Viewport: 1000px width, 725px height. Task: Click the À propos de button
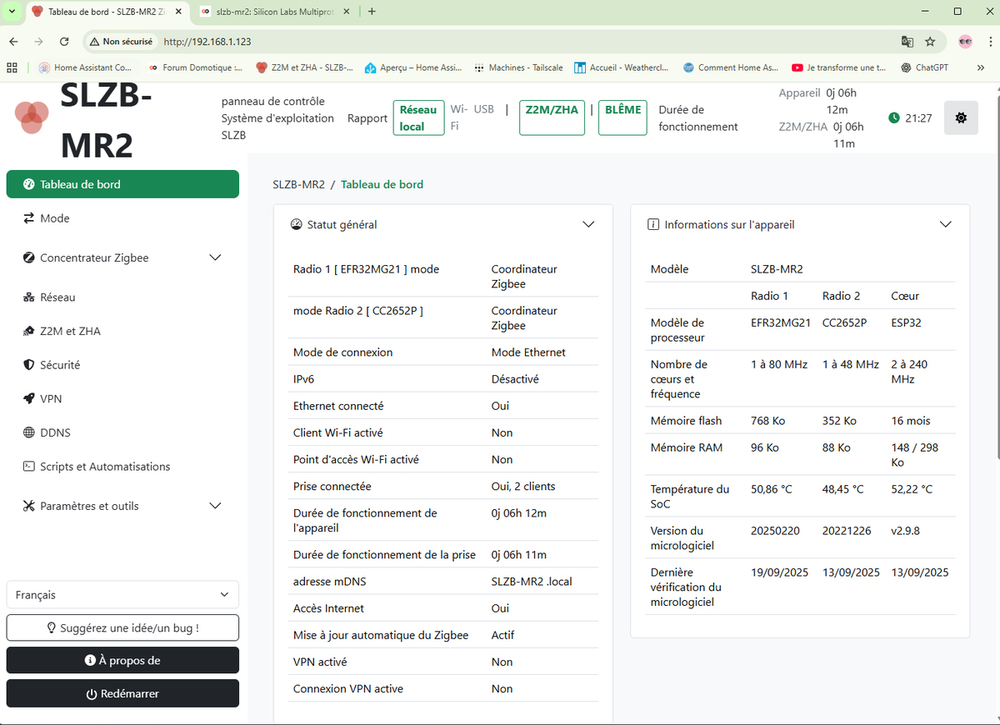coord(122,661)
